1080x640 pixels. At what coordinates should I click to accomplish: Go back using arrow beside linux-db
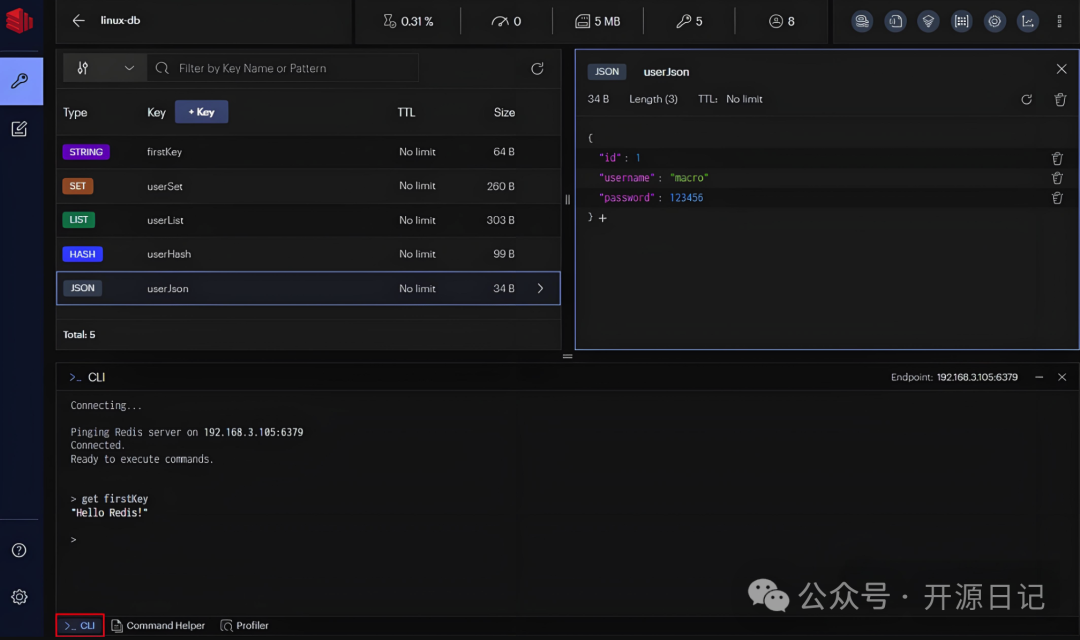79,21
